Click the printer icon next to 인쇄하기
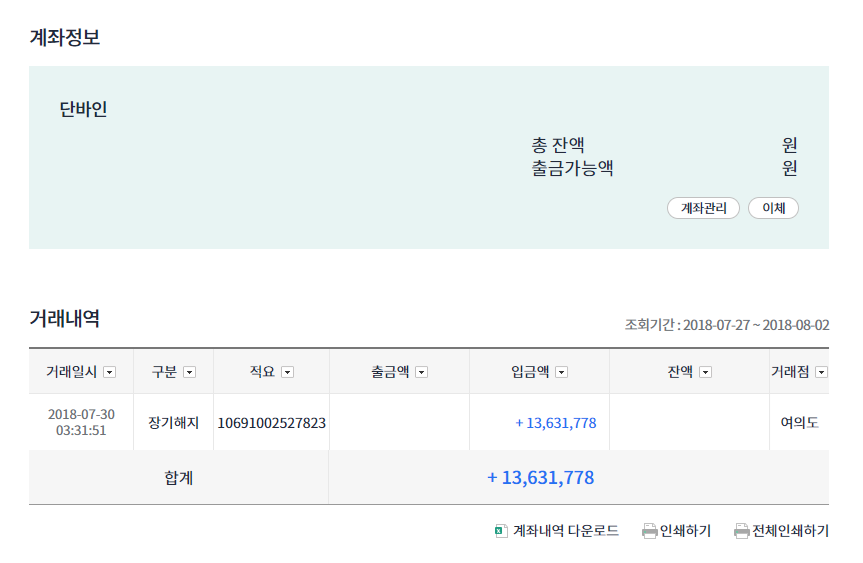Screen dimensions: 863x563 [x=649, y=531]
